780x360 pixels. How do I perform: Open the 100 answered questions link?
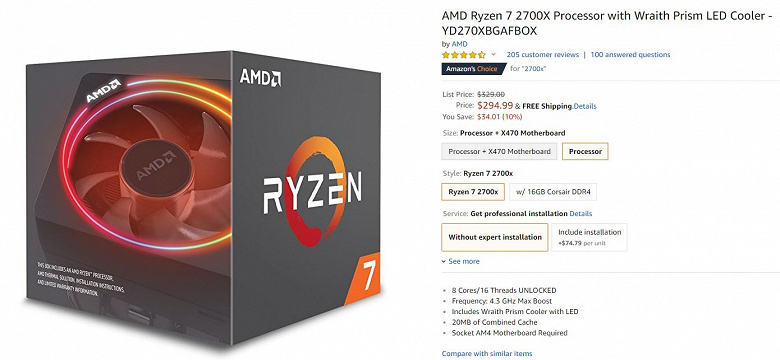[630, 55]
